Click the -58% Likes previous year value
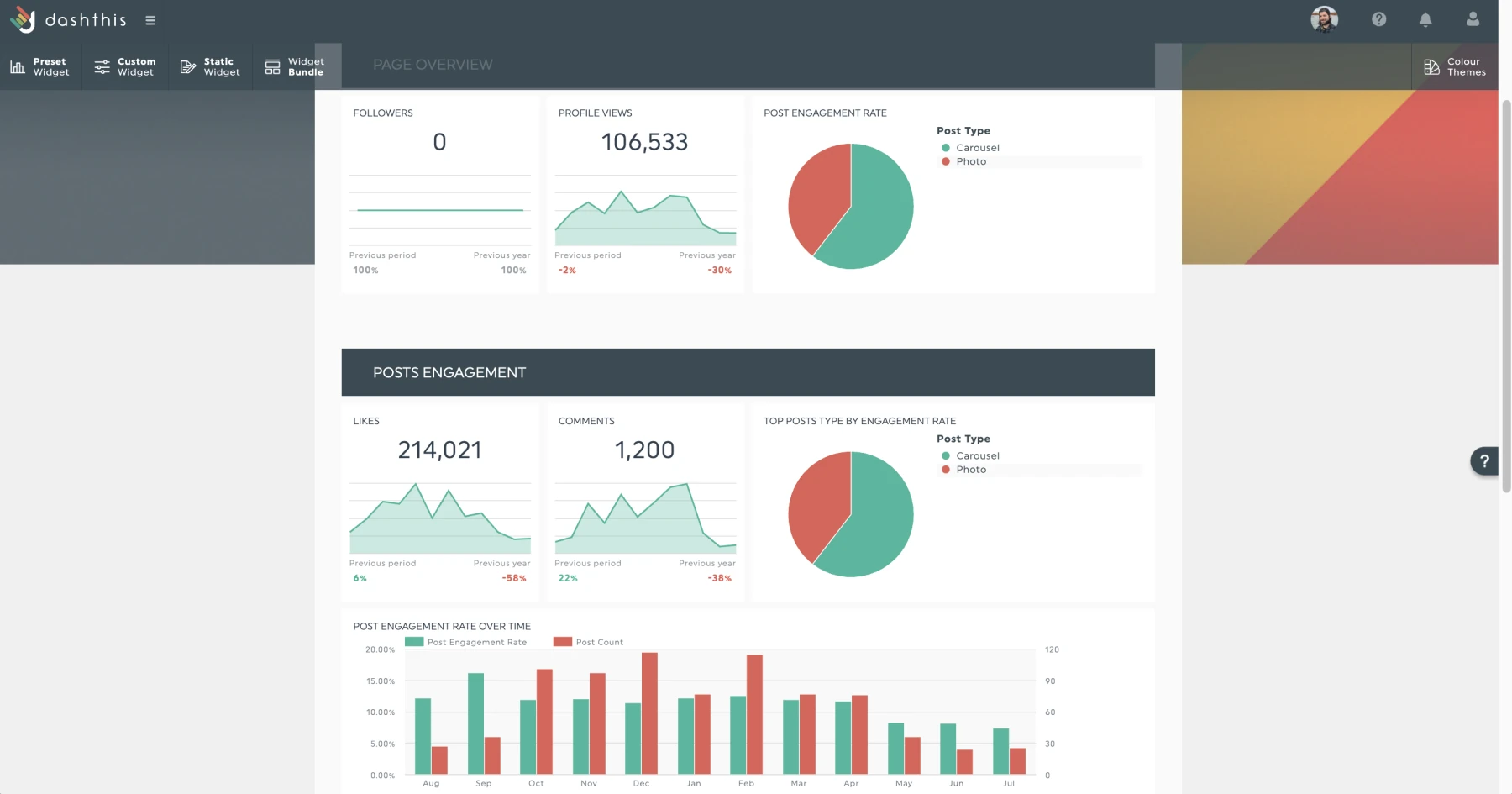This screenshot has width=1512, height=794. coord(514,579)
